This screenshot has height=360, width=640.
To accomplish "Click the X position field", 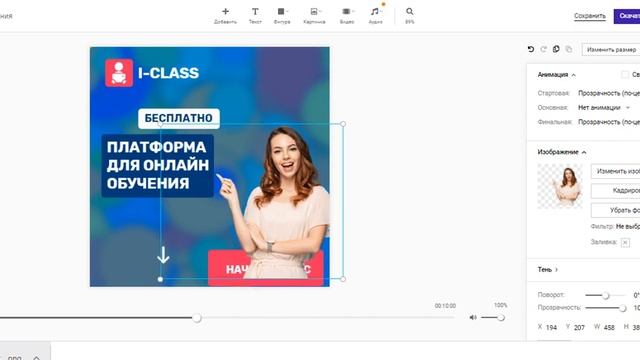I will click(x=551, y=327).
